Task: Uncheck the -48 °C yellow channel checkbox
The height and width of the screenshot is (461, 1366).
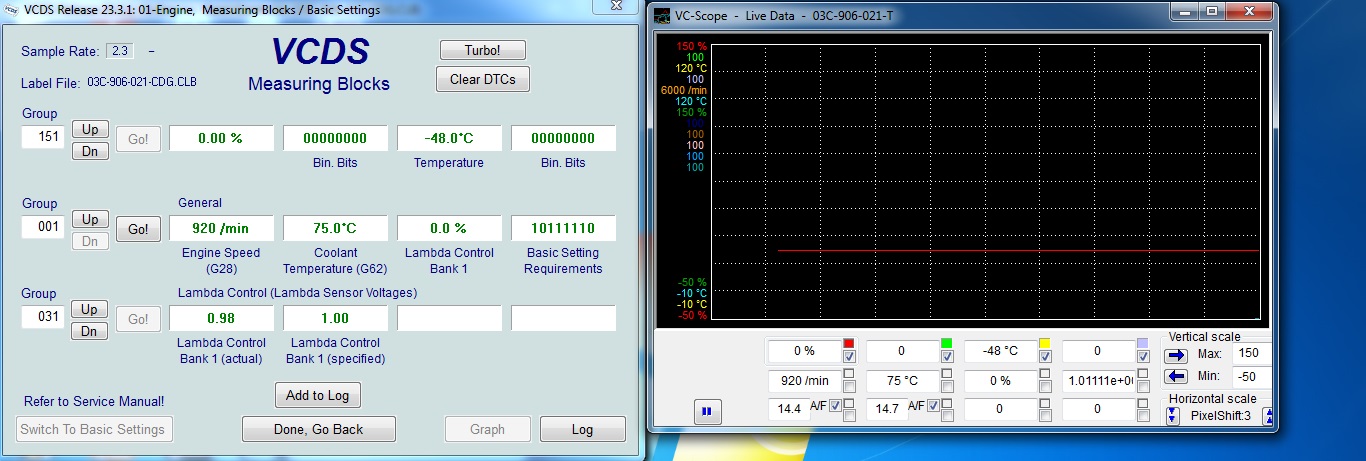Action: tap(1045, 356)
